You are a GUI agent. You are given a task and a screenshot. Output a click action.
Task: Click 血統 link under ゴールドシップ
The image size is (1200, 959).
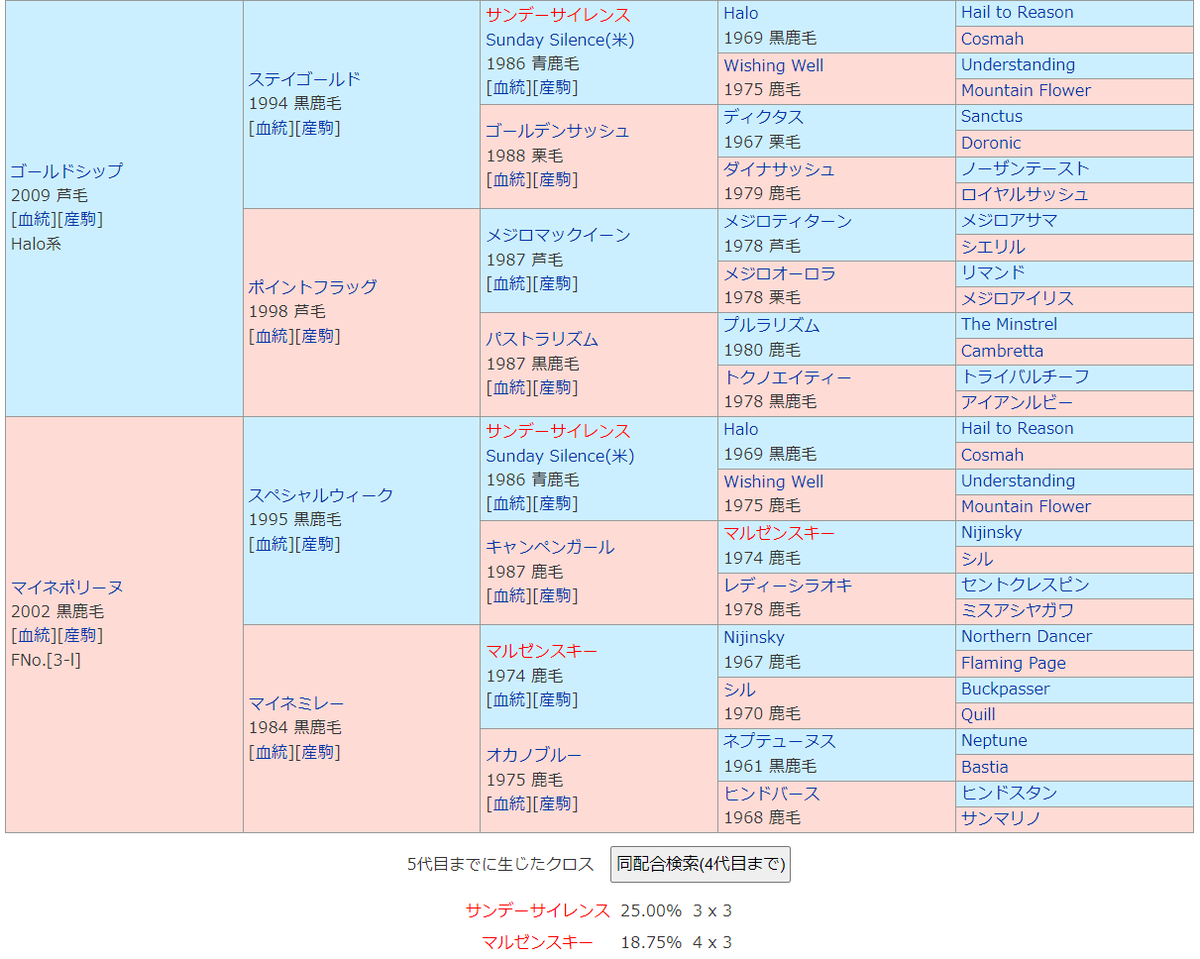click(x=33, y=219)
